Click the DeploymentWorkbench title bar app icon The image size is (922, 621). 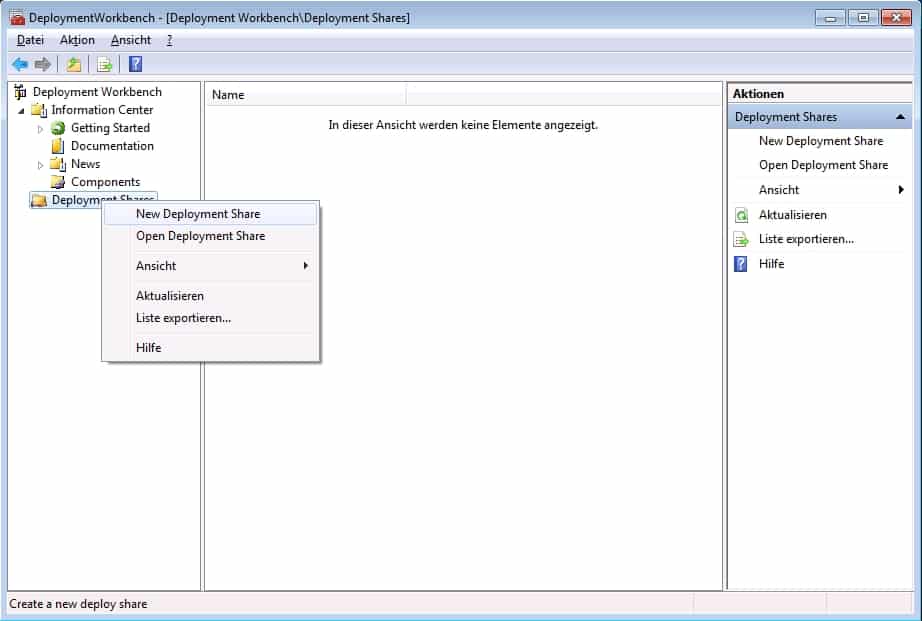click(x=17, y=18)
